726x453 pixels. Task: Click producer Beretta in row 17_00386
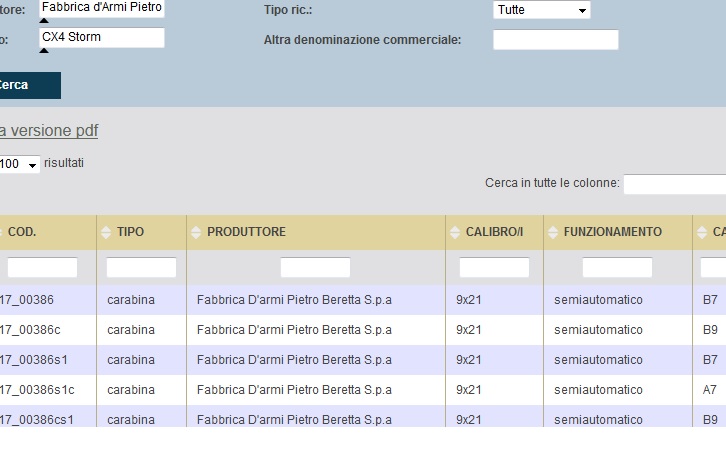click(294, 300)
